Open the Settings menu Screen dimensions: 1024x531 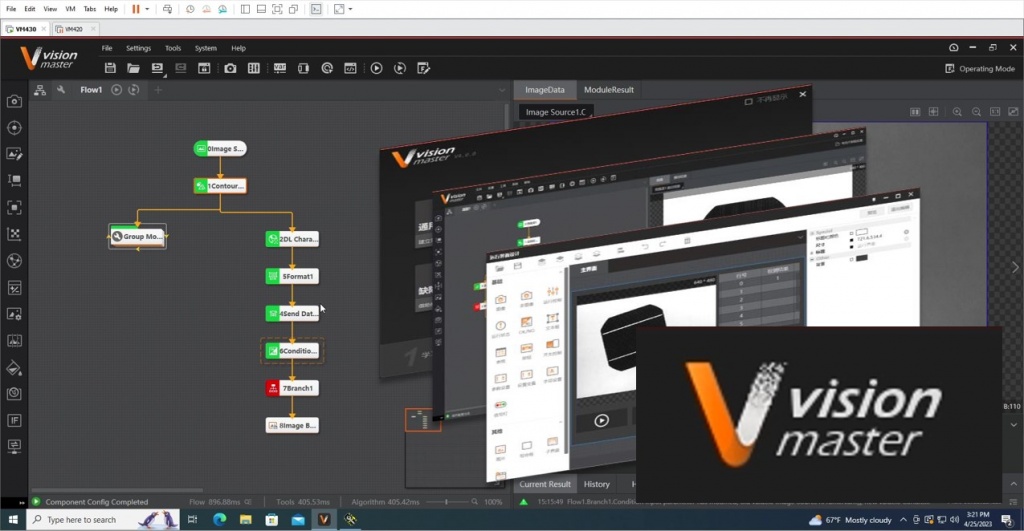(138, 48)
